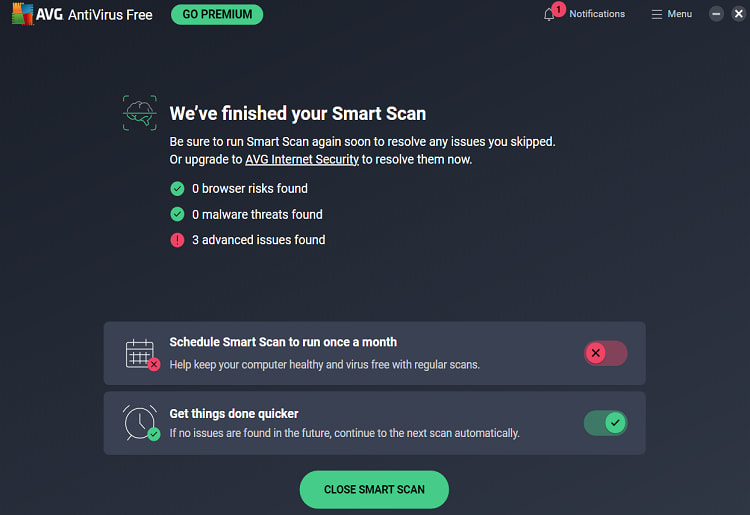Click red alert icon for advanced issues

click(177, 240)
